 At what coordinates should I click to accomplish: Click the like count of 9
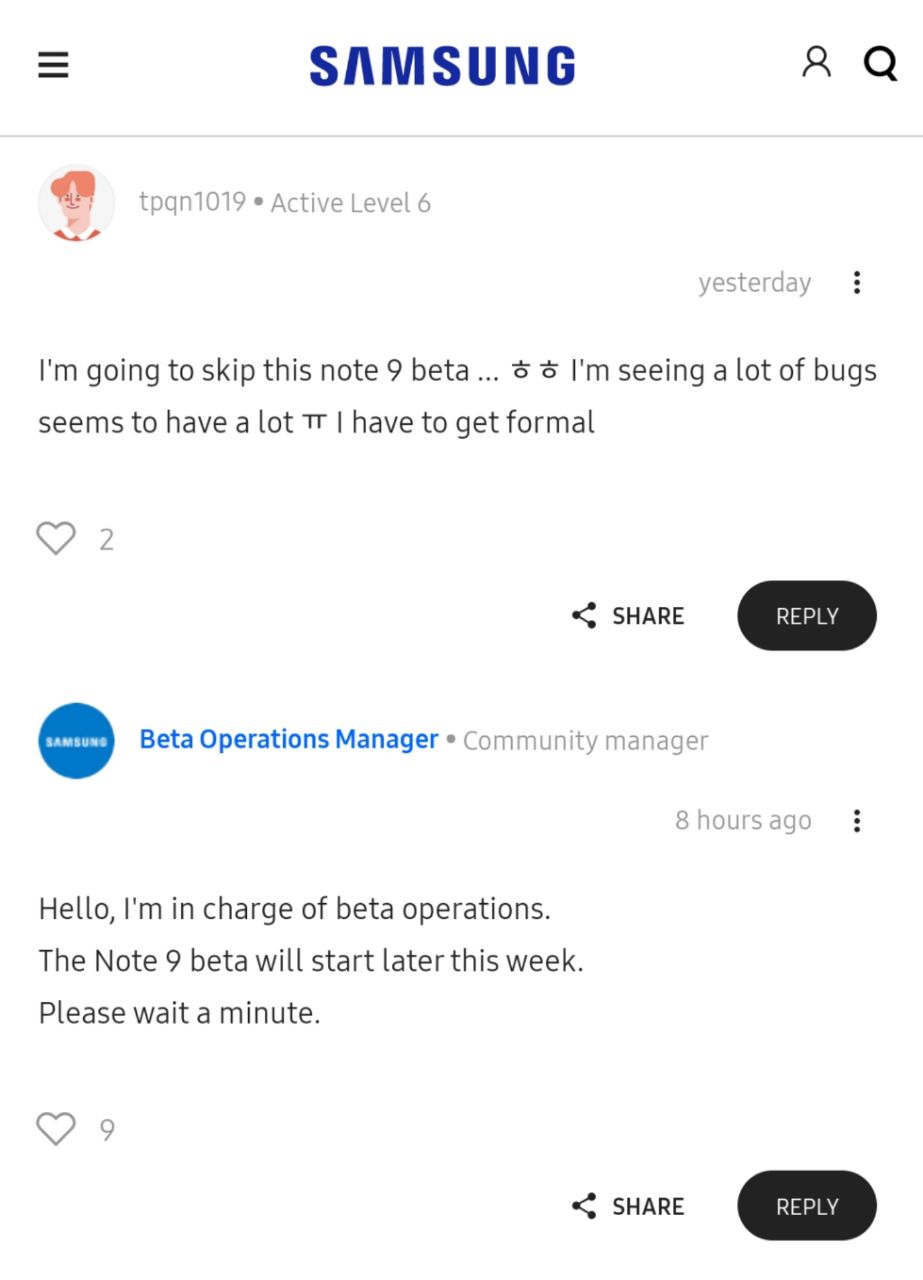[x=107, y=1130]
